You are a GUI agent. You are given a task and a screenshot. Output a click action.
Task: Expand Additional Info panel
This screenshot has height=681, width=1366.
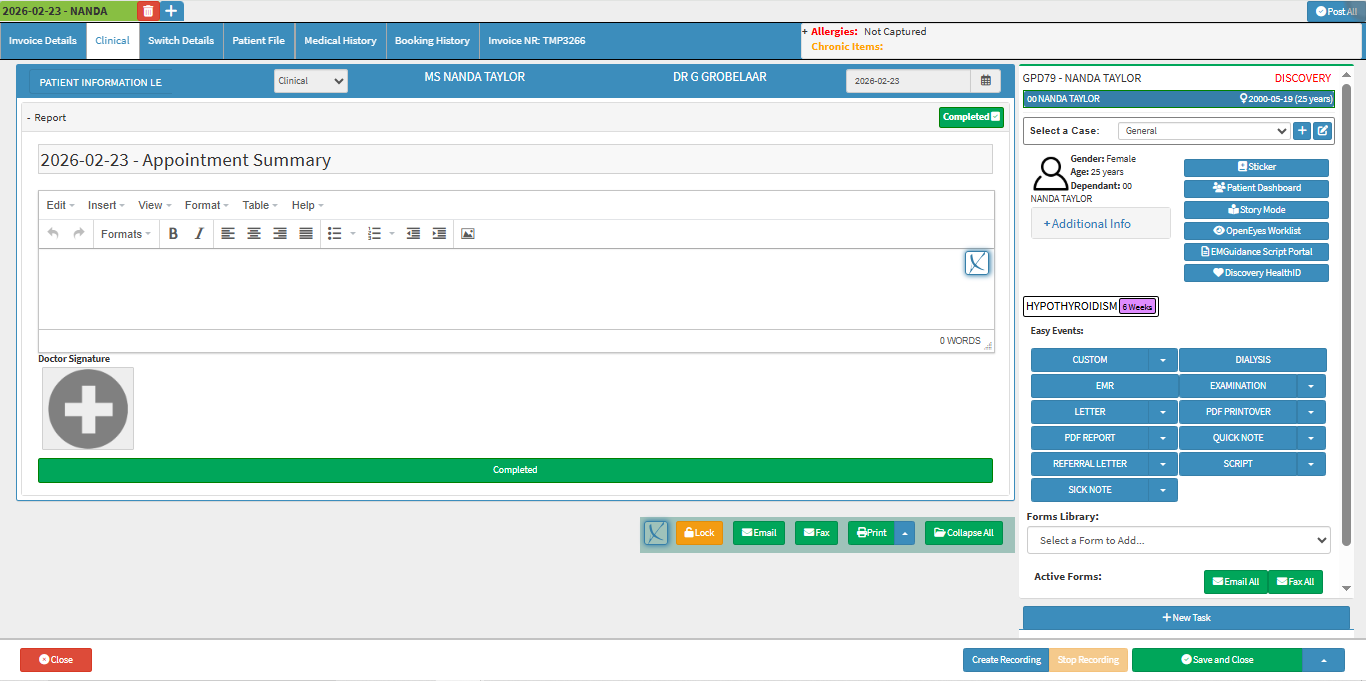pos(1100,223)
